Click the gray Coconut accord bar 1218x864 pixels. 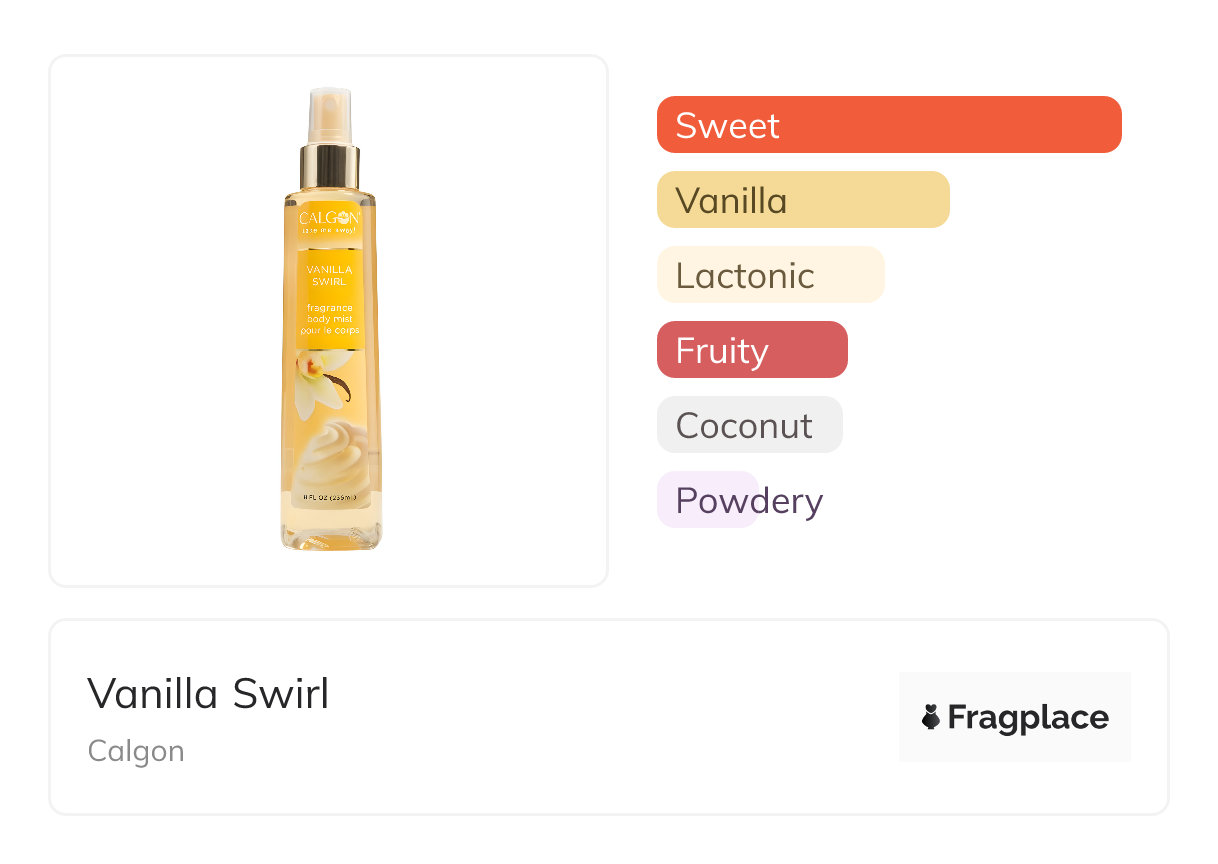pos(749,425)
